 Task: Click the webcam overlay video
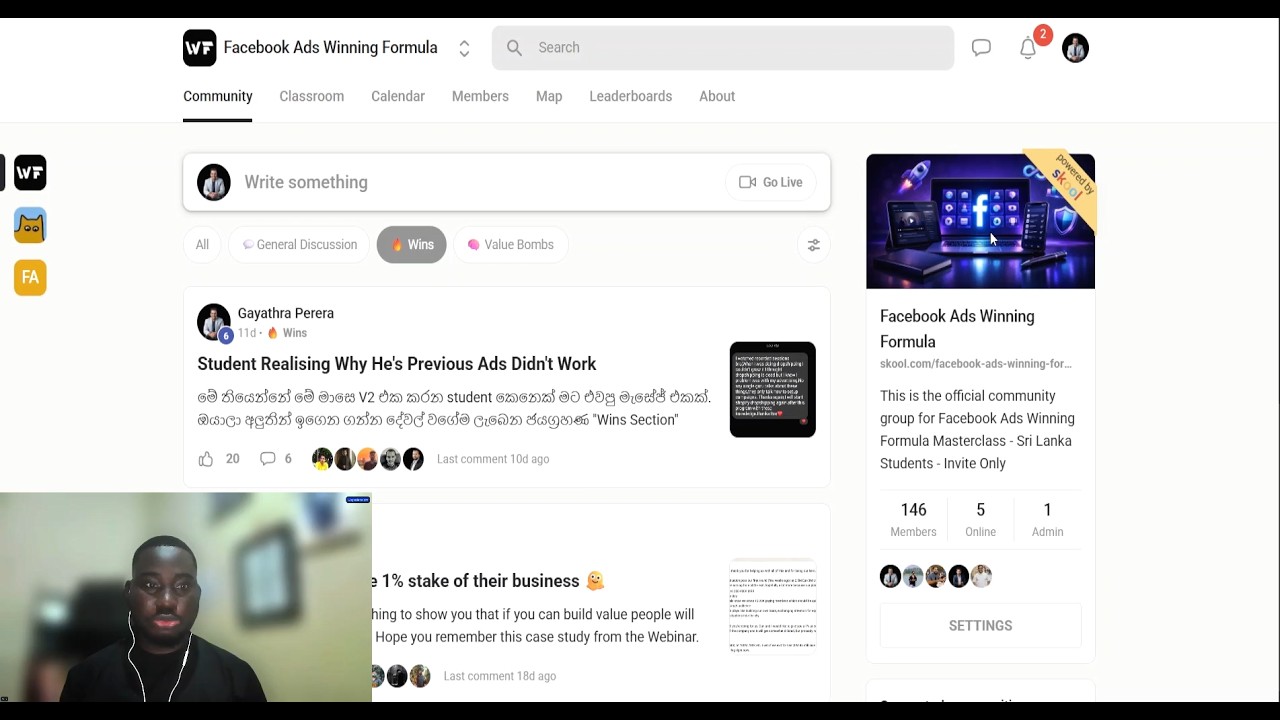tap(185, 598)
